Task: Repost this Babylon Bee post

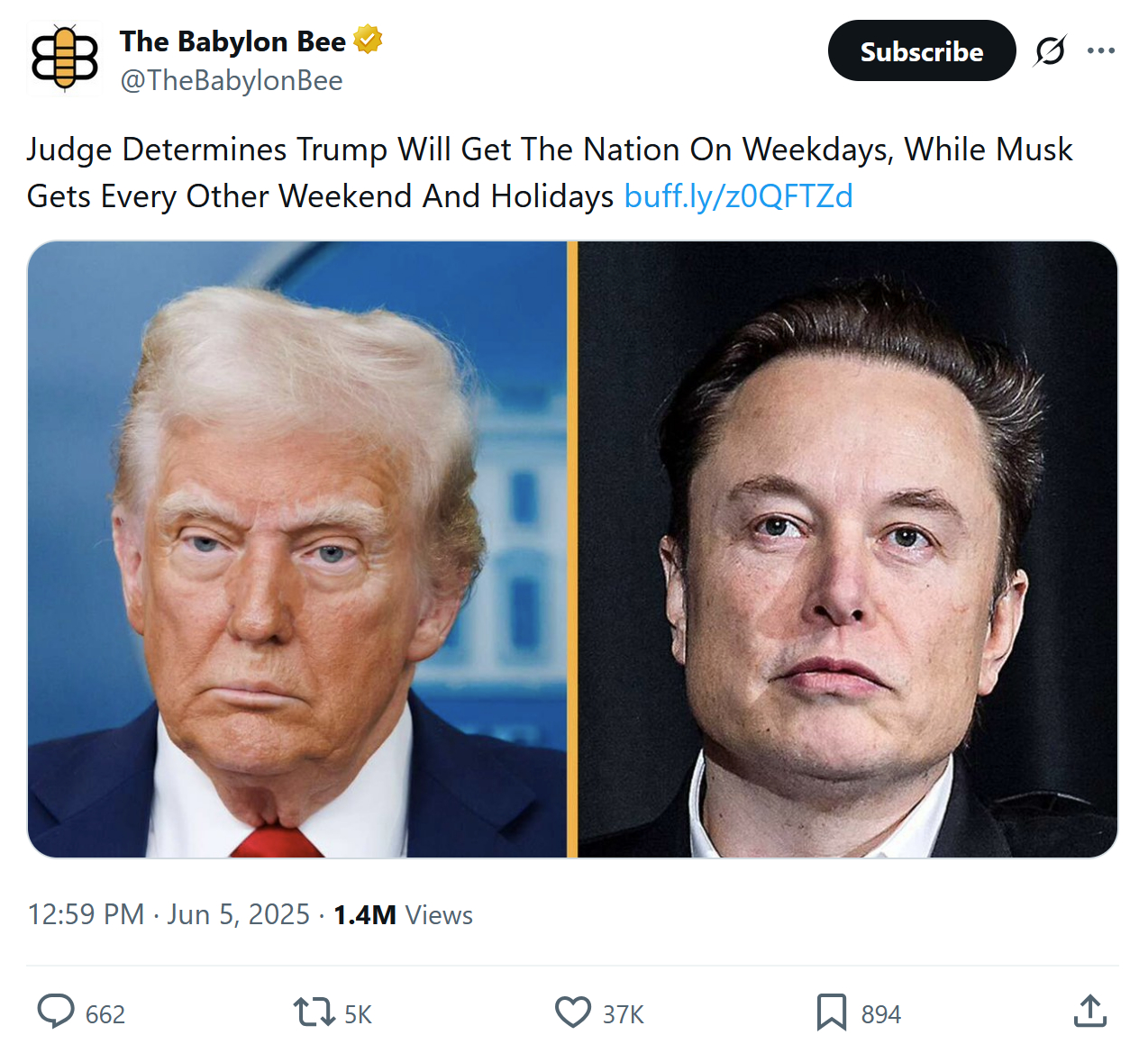Action: 314,1012
